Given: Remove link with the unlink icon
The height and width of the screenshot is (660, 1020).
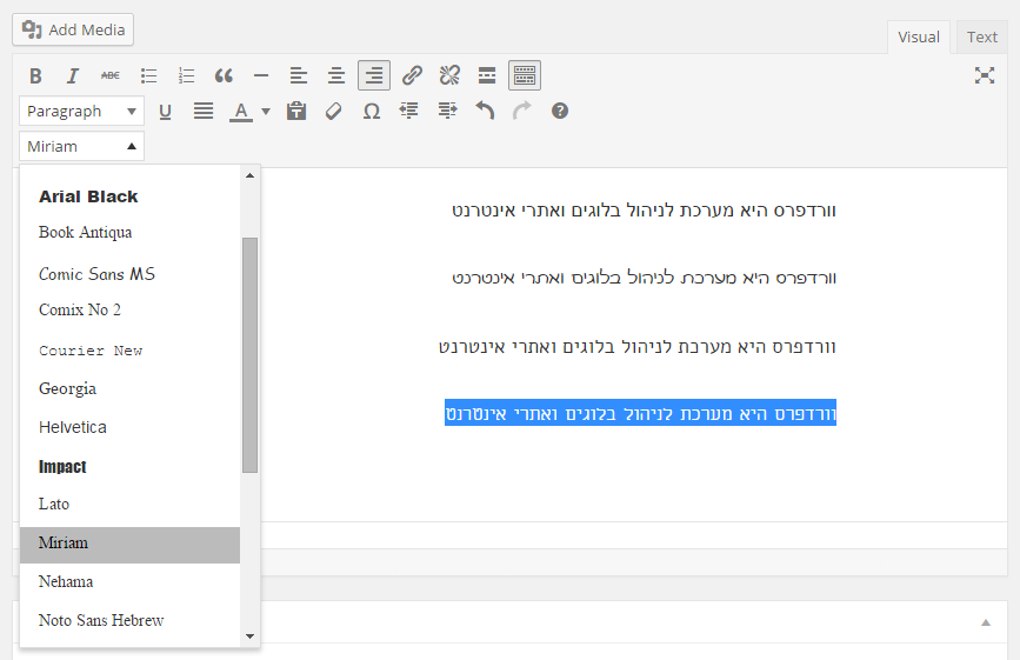Looking at the screenshot, I should [450, 76].
